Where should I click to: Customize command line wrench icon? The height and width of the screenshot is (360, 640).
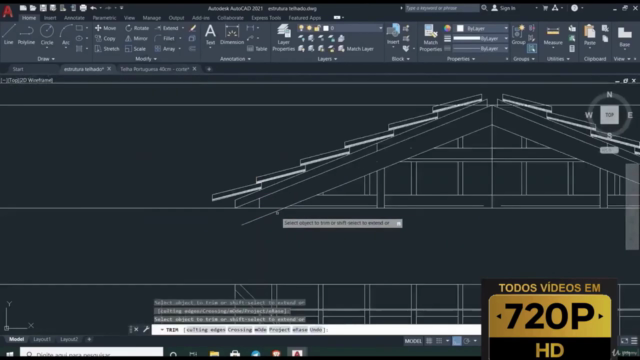(x=146, y=329)
